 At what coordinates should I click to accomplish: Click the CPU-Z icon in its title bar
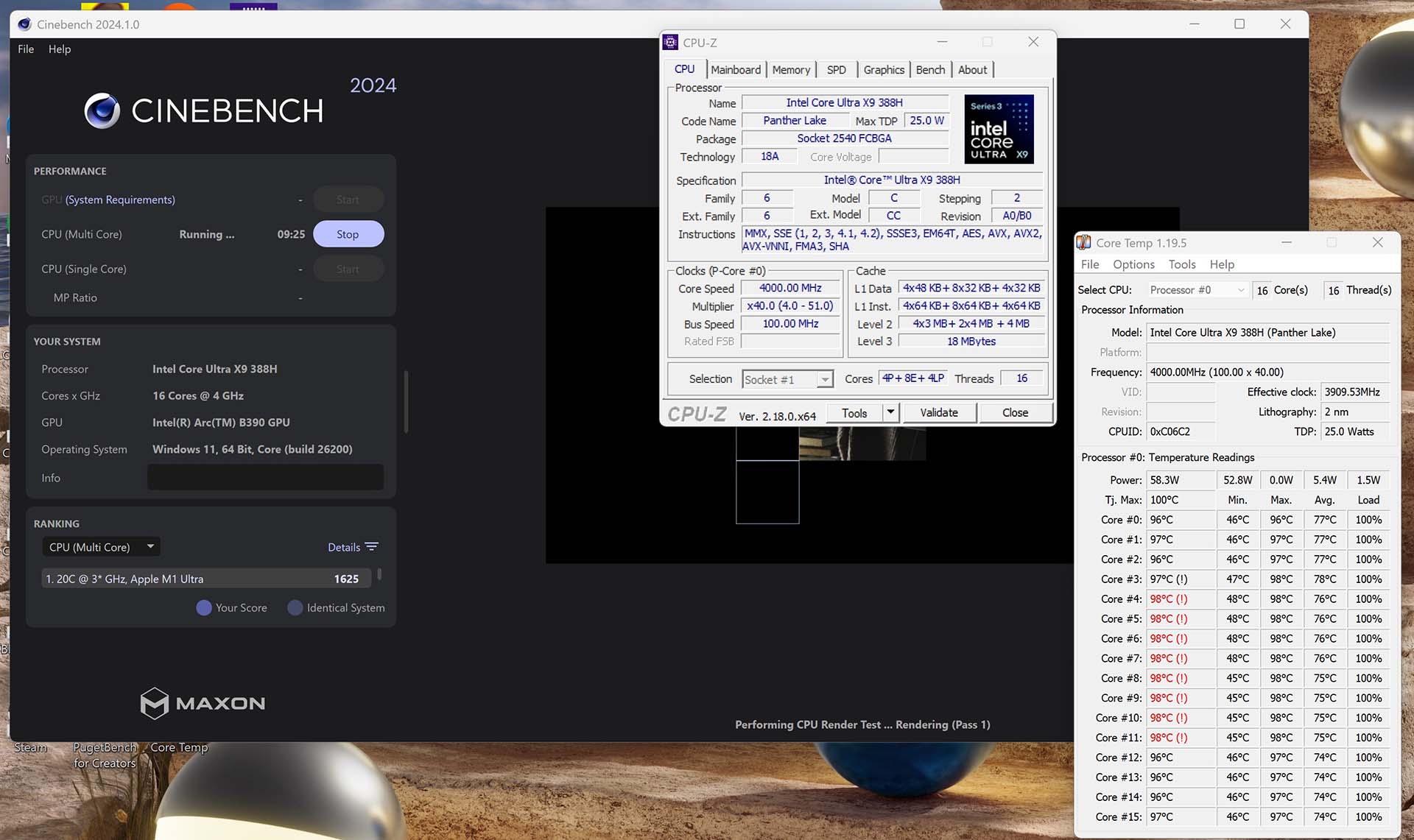point(670,42)
